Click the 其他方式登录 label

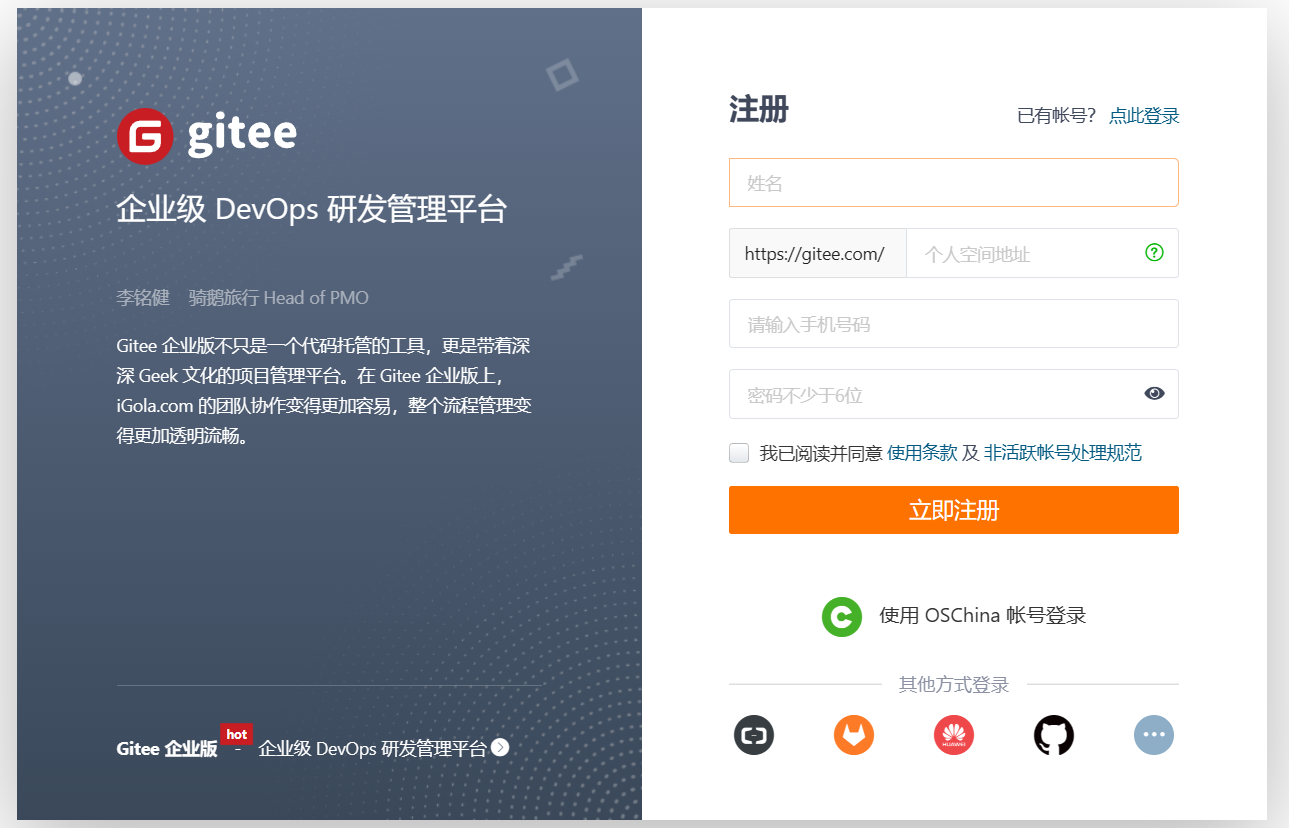pos(954,685)
